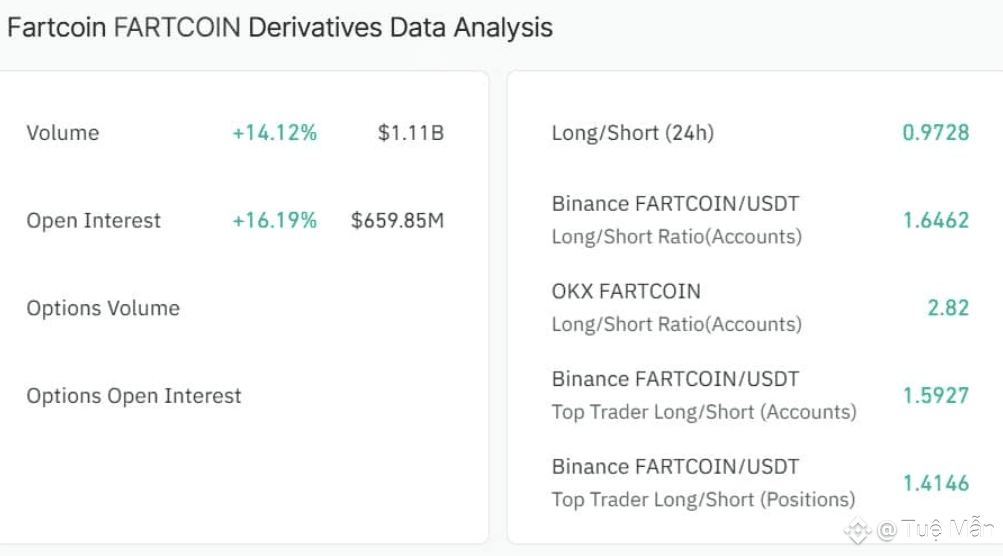Open Top Trader Long/Short (Positions) row
The height and width of the screenshot is (556, 1003).
pyautogui.click(x=703, y=482)
